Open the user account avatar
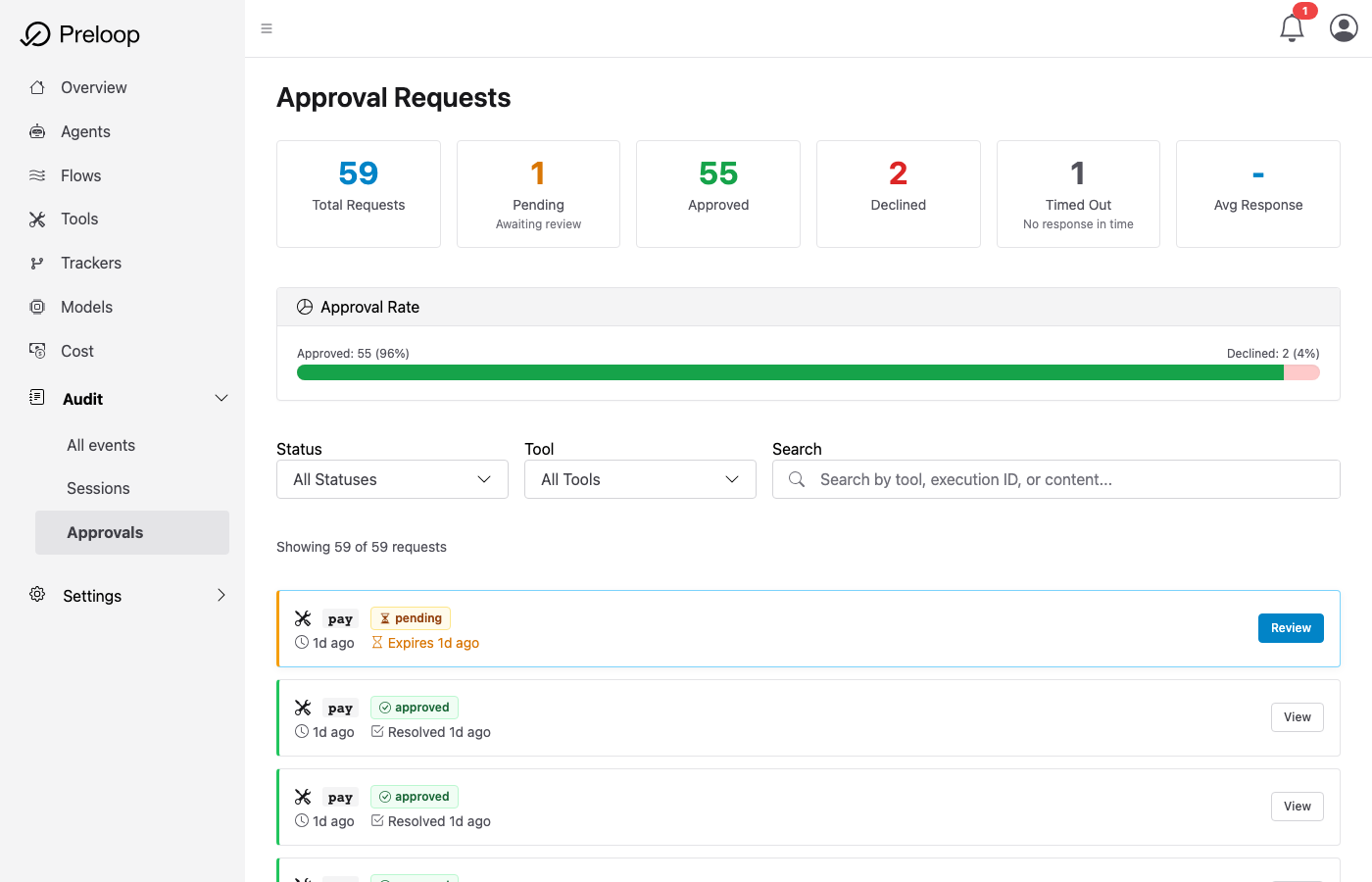This screenshot has height=882, width=1372. [1344, 27]
